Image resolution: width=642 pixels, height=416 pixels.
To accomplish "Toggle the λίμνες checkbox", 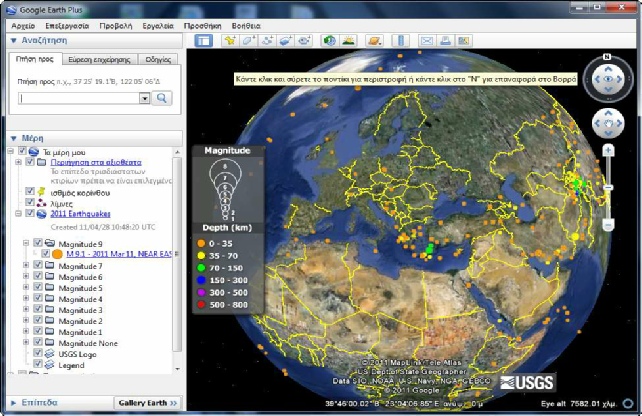I will click(29, 202).
